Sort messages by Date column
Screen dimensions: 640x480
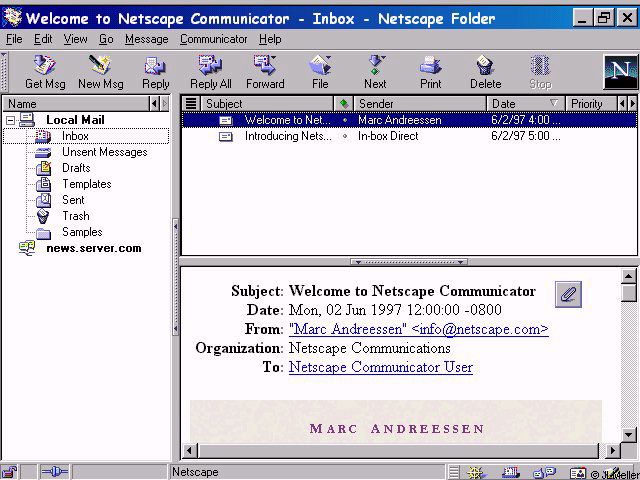coord(526,104)
